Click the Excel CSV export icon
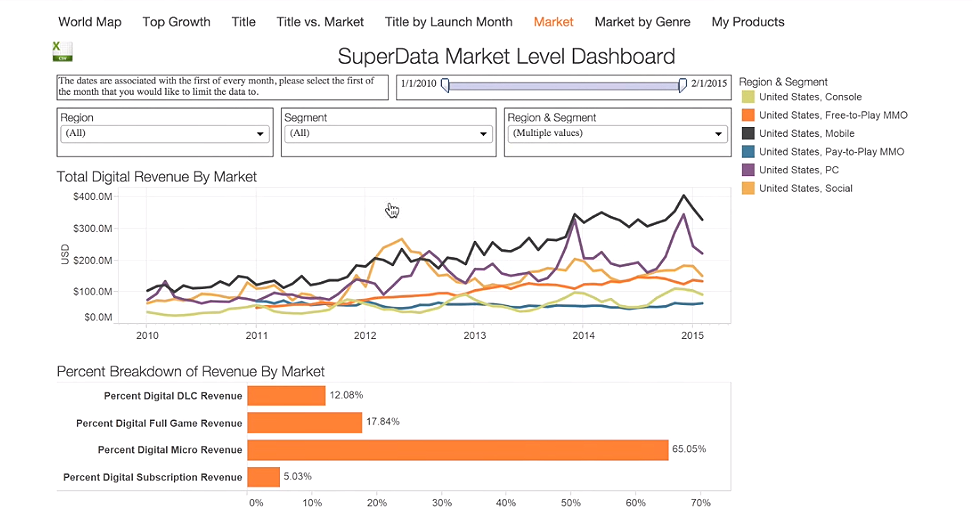This screenshot has height=521, width=972. [x=61, y=52]
